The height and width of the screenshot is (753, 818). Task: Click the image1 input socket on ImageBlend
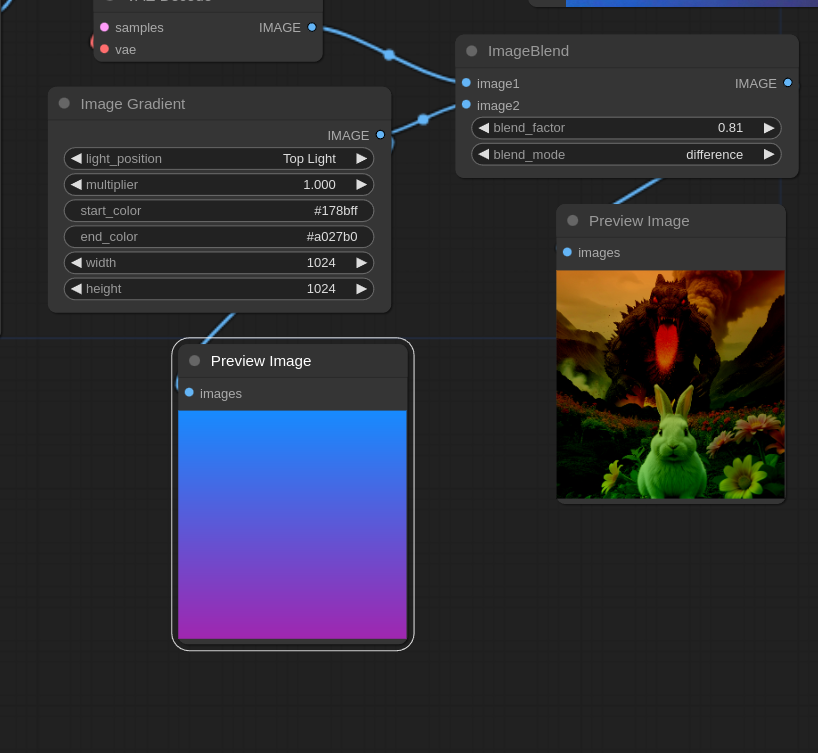click(x=466, y=83)
